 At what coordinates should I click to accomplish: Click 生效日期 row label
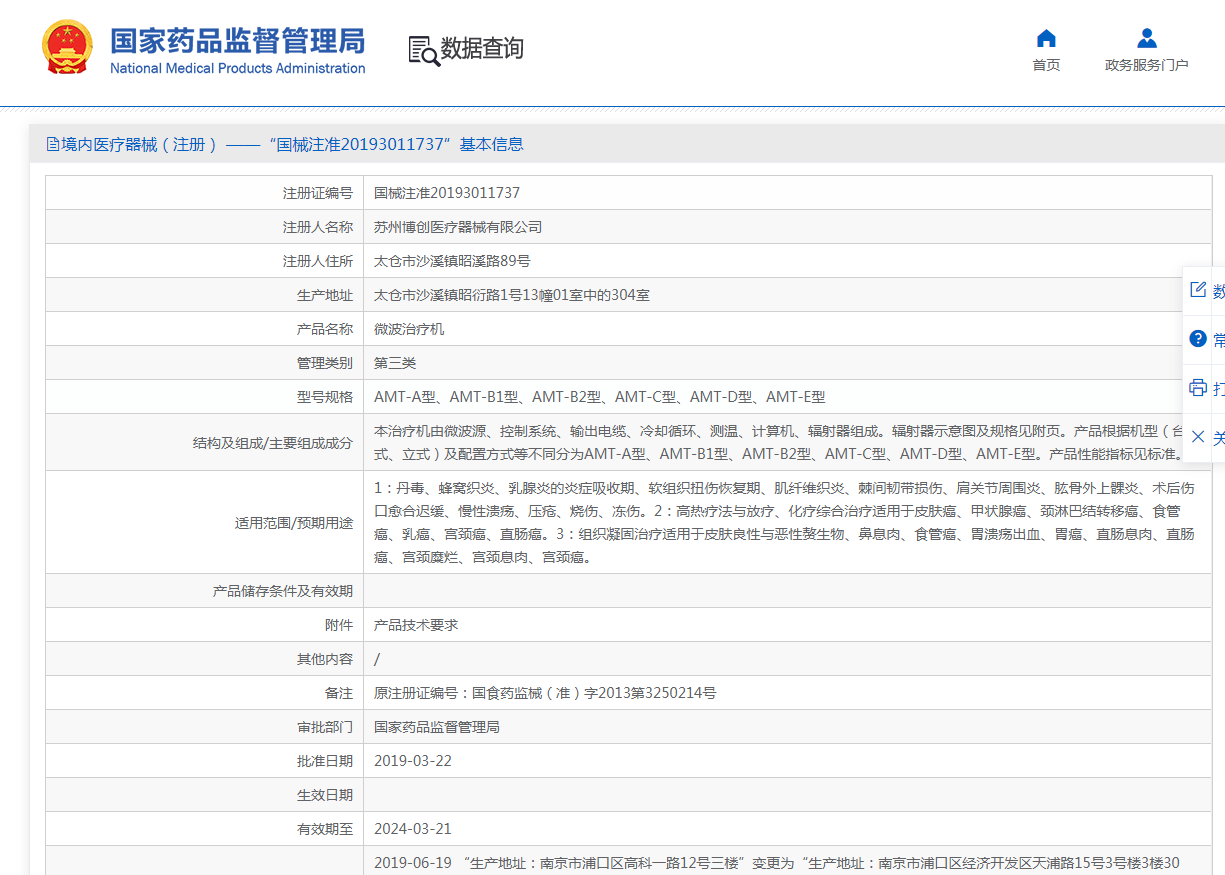click(x=325, y=795)
